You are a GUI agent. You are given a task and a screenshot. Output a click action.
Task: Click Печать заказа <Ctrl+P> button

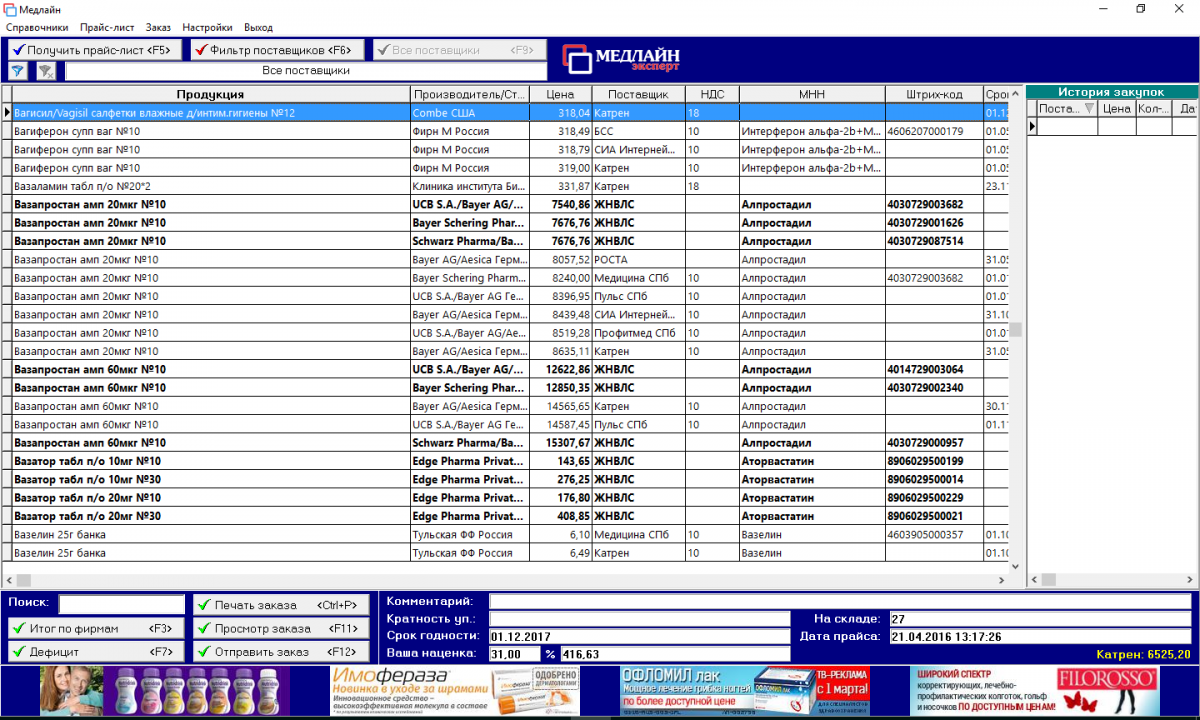pyautogui.click(x=280, y=605)
